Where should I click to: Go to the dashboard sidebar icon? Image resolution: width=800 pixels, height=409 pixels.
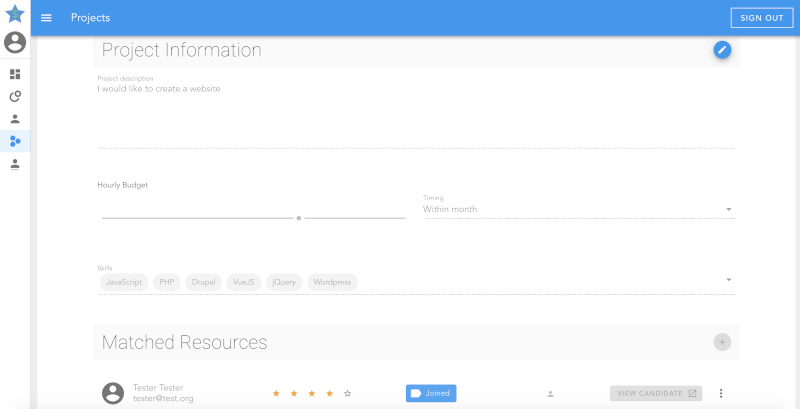pyautogui.click(x=15, y=74)
